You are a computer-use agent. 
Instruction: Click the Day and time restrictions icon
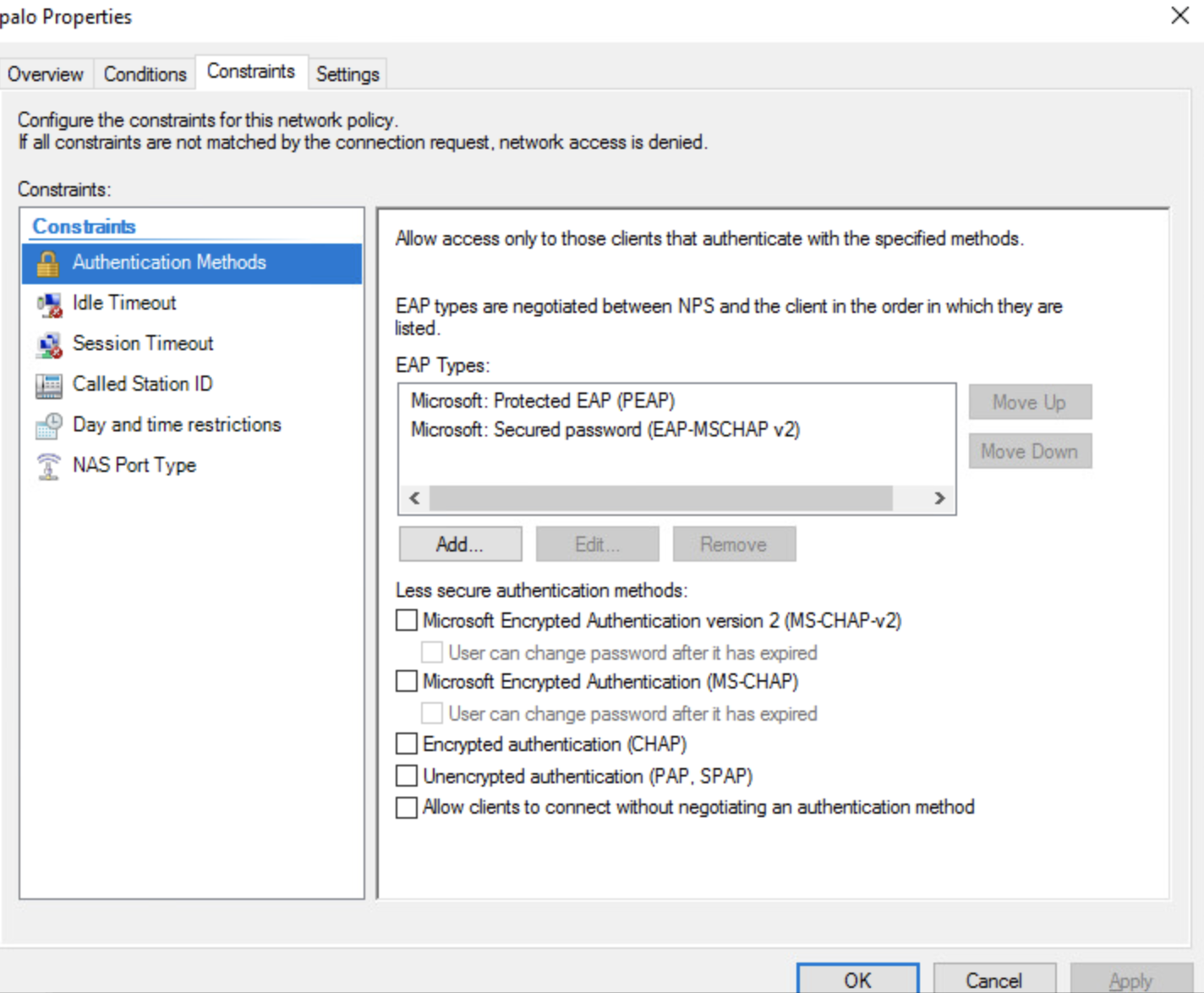pos(49,425)
